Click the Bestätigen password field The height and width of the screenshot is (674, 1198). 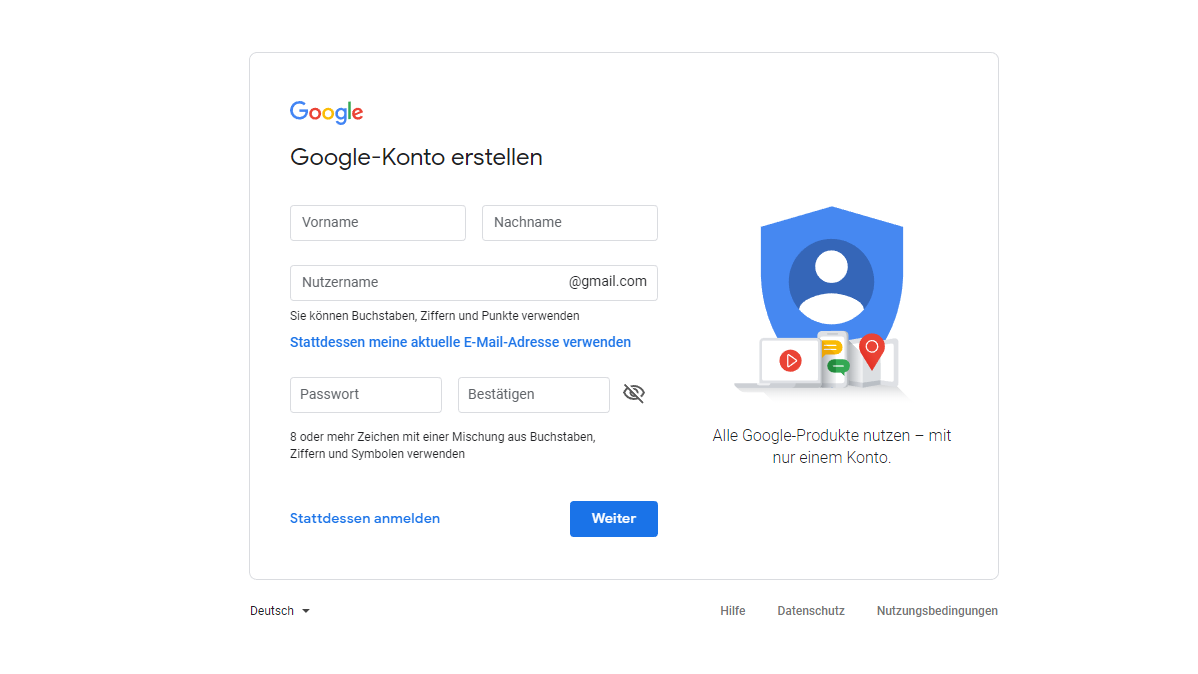click(x=533, y=395)
